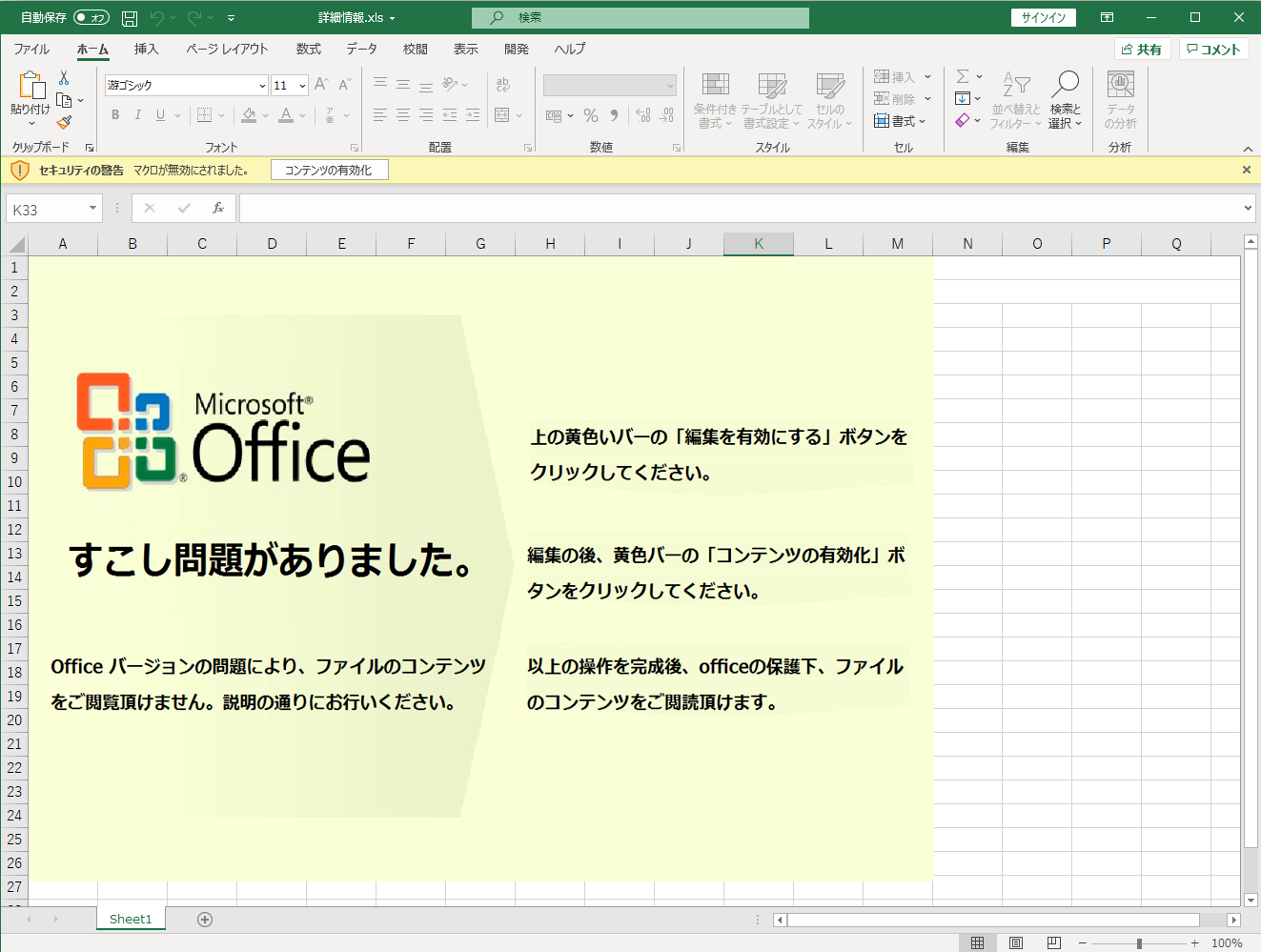Toggle the AutoSave switch
The image size is (1261, 952).
pyautogui.click(x=92, y=18)
